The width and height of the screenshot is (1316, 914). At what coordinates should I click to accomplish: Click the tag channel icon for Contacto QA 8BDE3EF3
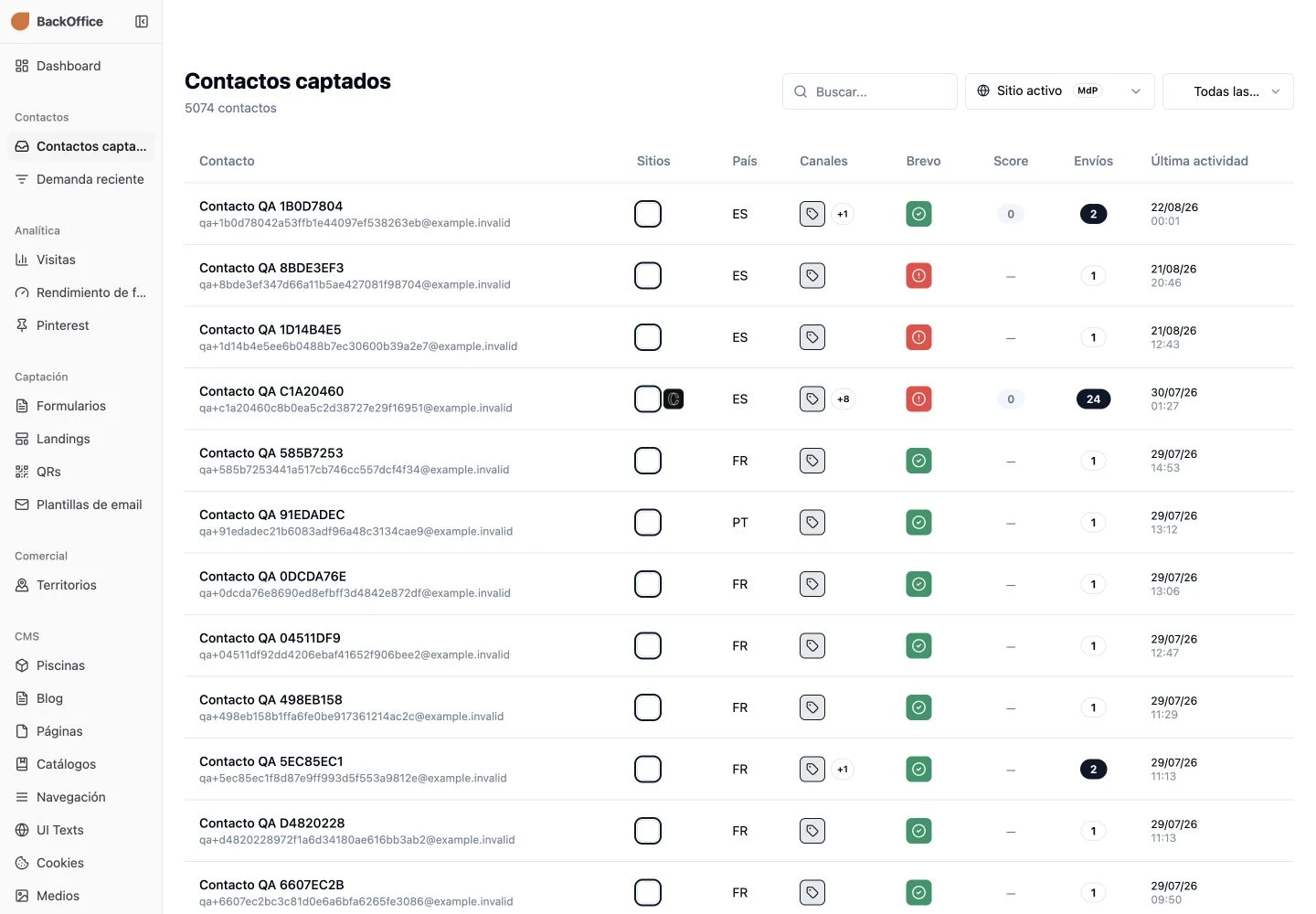coord(812,276)
